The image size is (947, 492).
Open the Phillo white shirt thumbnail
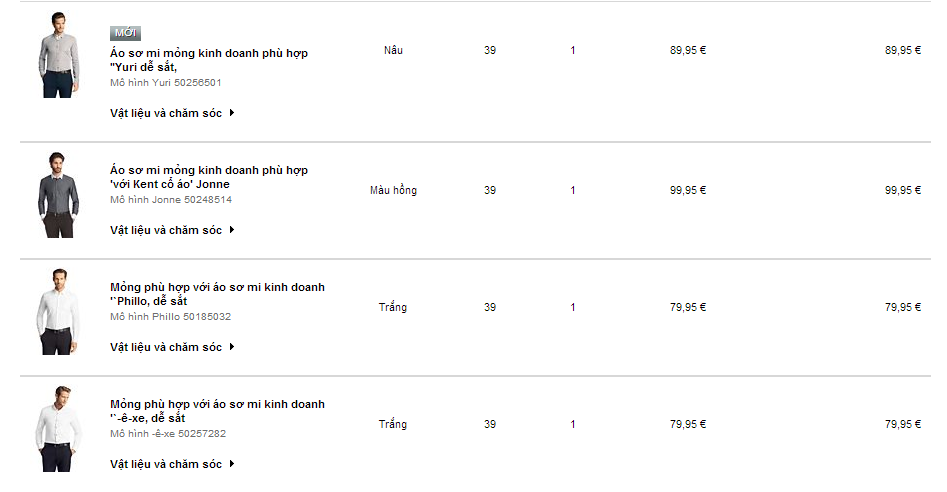click(x=59, y=312)
